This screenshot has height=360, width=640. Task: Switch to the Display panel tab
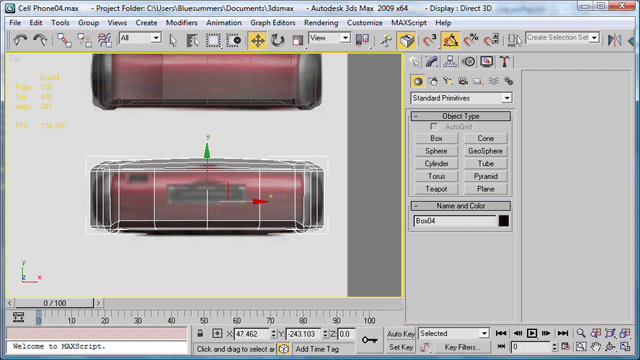click(x=487, y=62)
